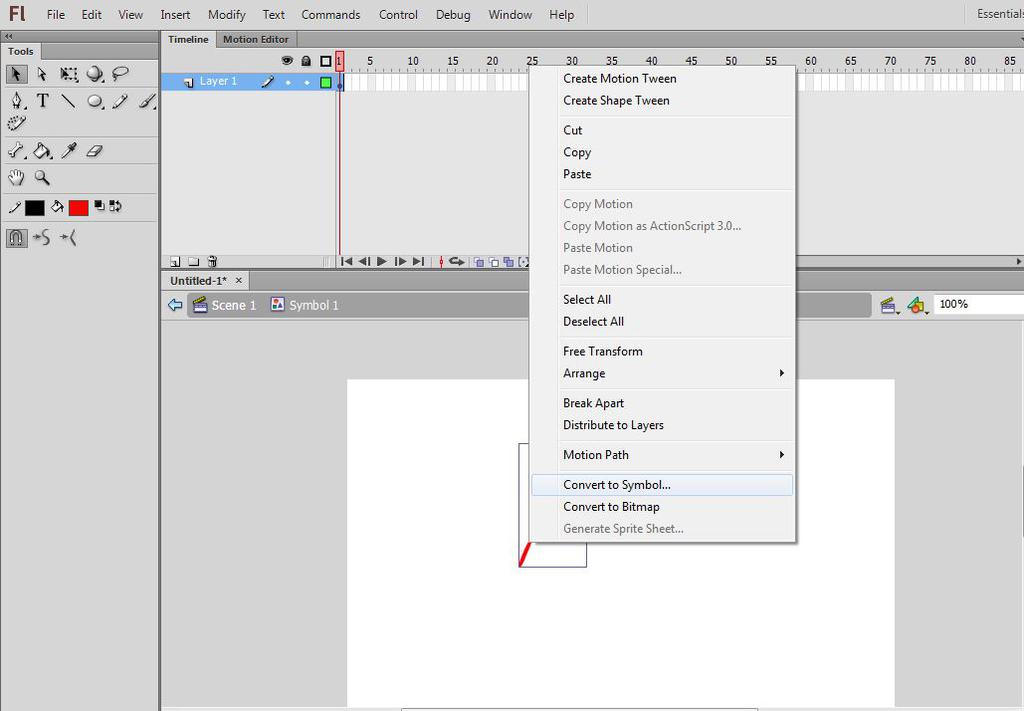Image resolution: width=1024 pixels, height=711 pixels.
Task: Switch to the Motion Editor tab
Action: click(255, 39)
